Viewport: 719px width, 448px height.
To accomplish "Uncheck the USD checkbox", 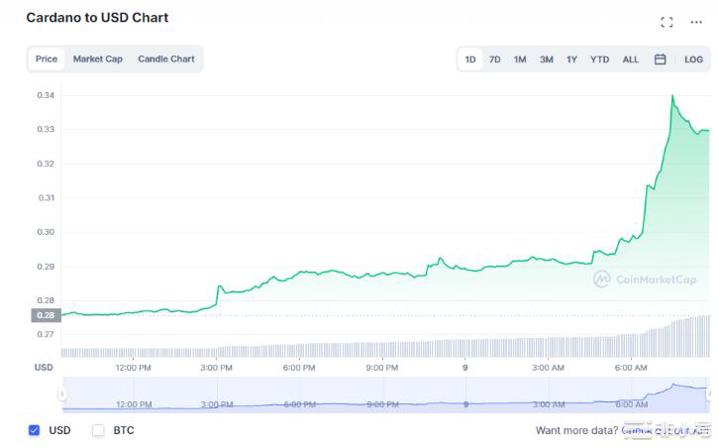I will coord(34,430).
